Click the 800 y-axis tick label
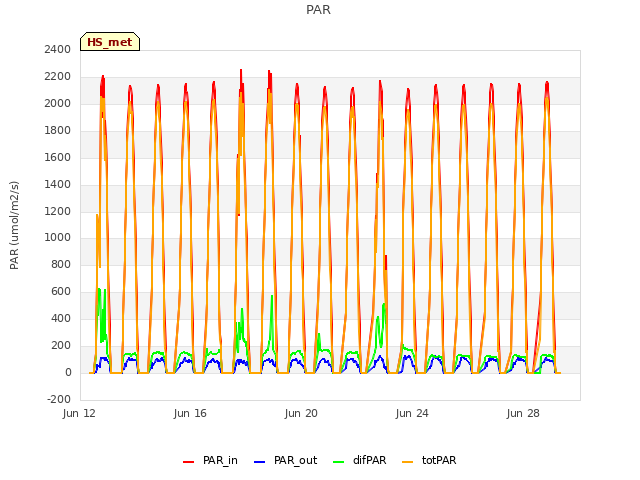The height and width of the screenshot is (480, 640). [61, 264]
